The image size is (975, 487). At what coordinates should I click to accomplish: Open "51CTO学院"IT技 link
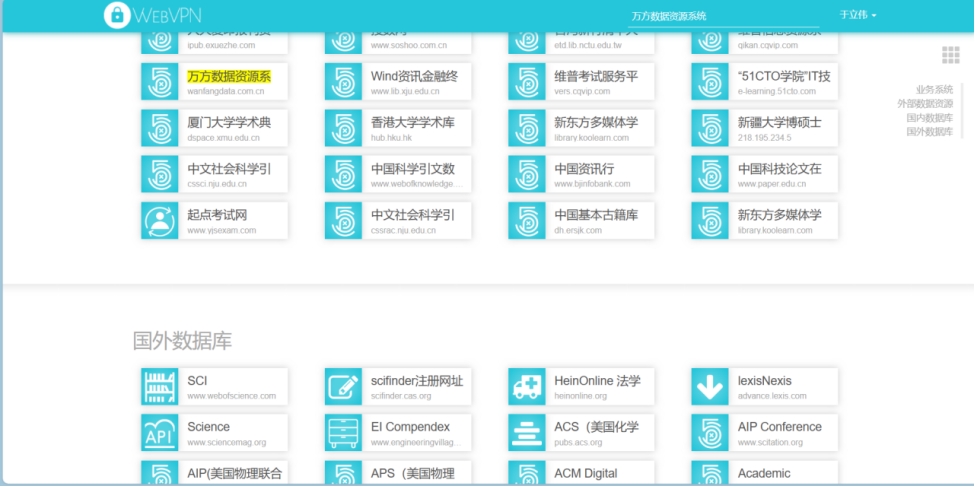tap(784, 77)
